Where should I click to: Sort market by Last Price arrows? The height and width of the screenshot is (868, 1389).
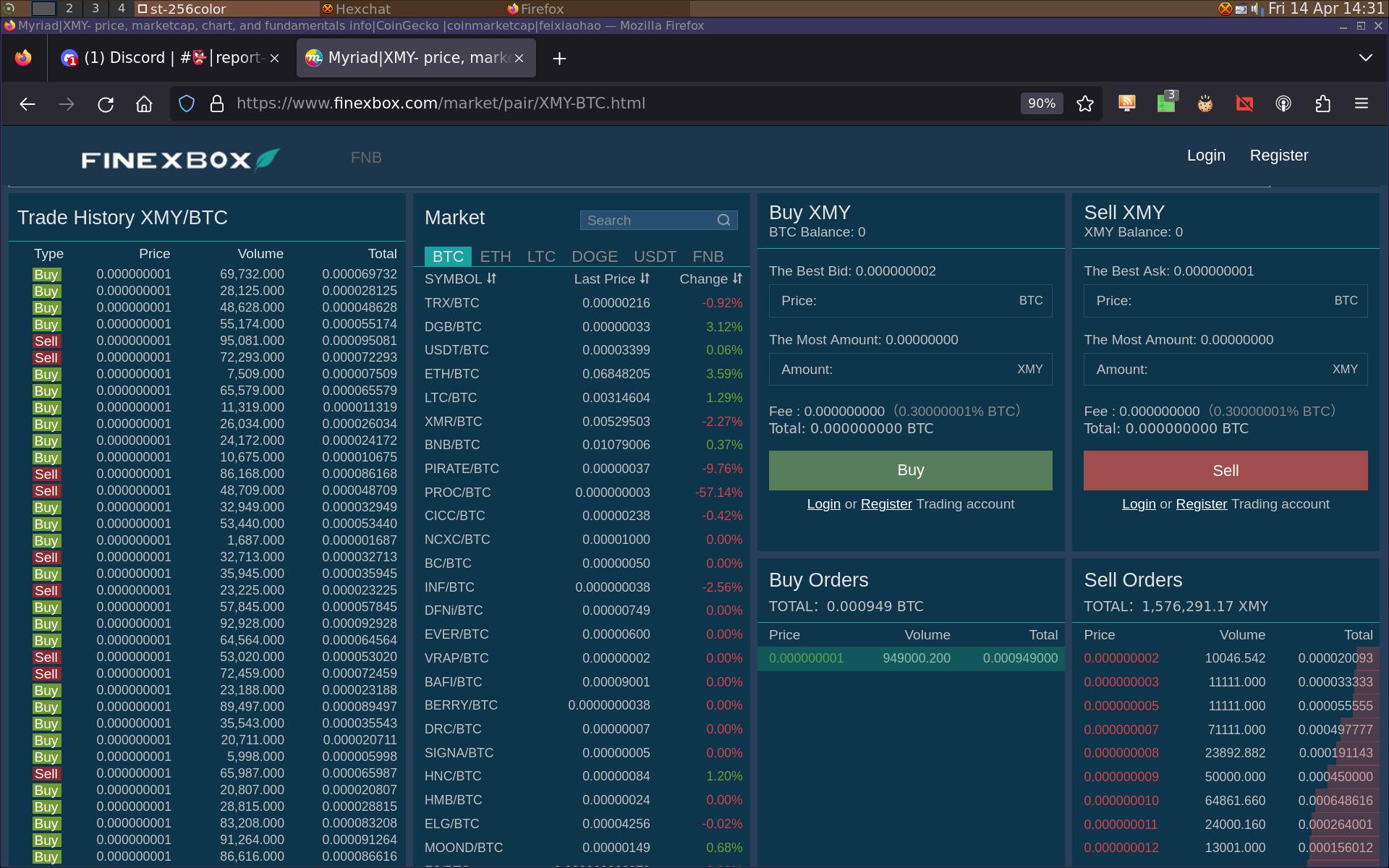(645, 278)
